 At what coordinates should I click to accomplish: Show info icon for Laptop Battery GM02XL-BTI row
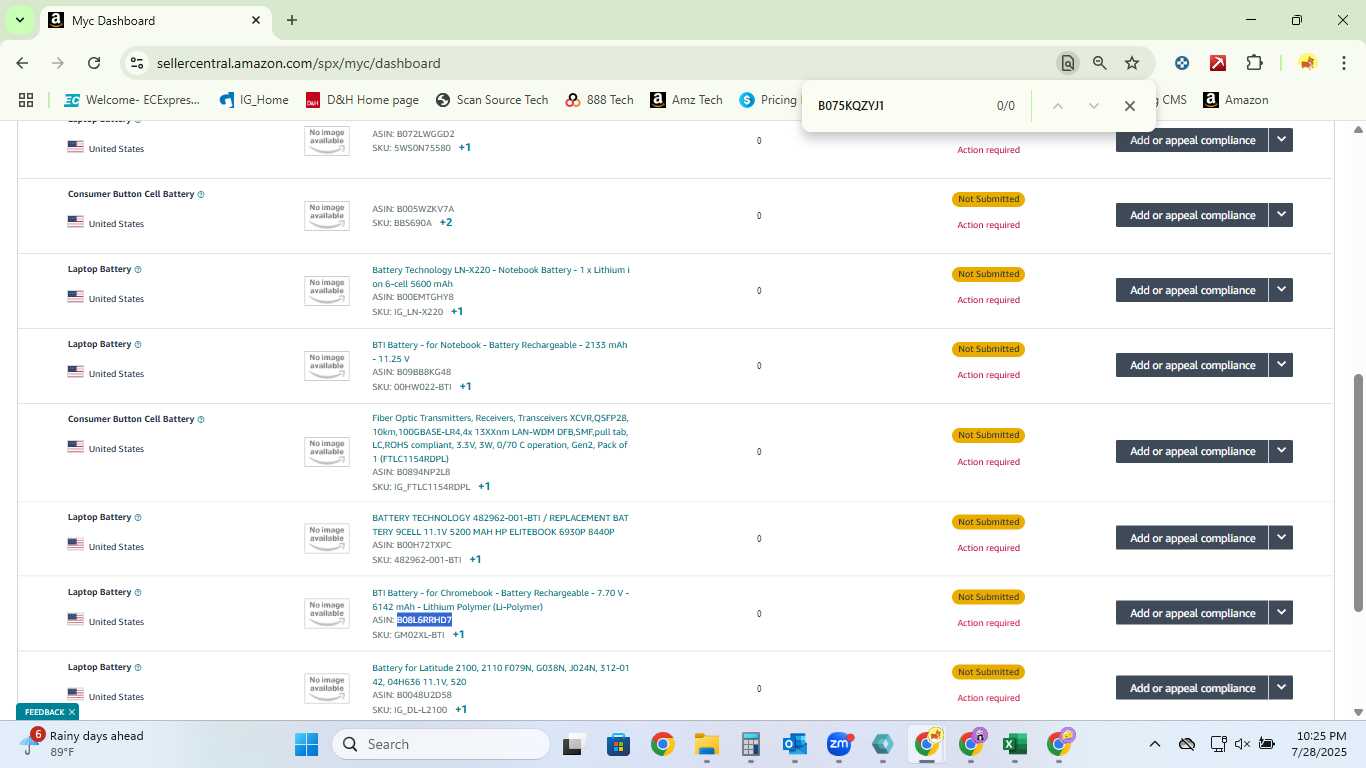[138, 592]
